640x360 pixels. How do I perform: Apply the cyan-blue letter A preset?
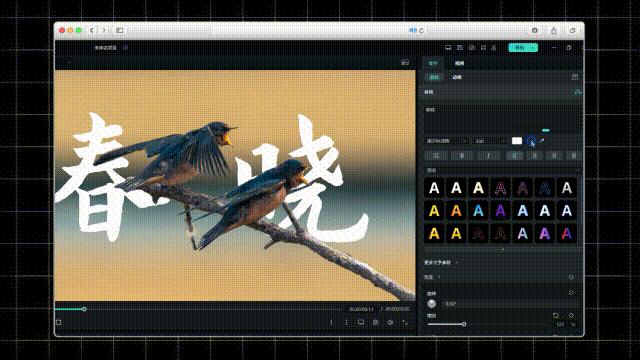click(478, 211)
